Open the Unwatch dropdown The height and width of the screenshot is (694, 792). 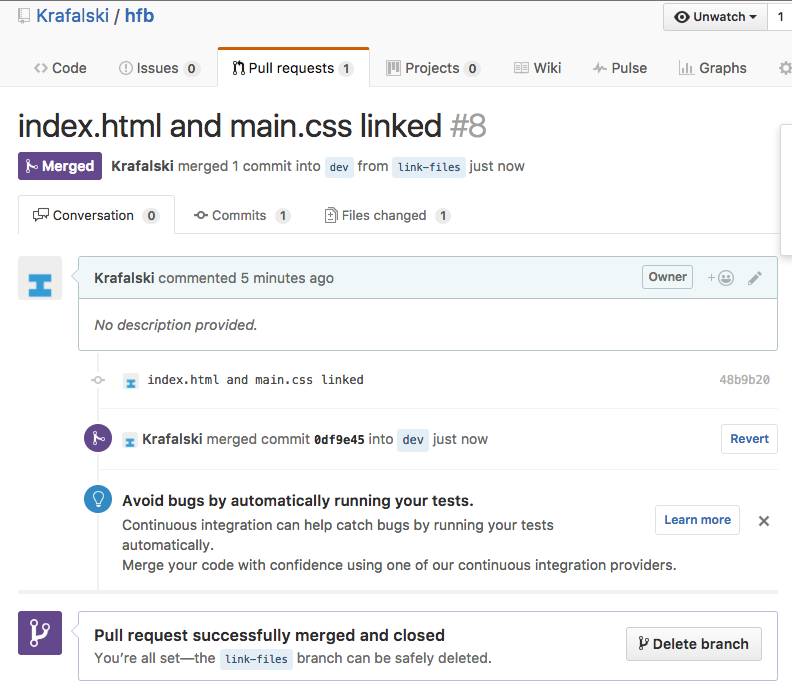pyautogui.click(x=715, y=17)
